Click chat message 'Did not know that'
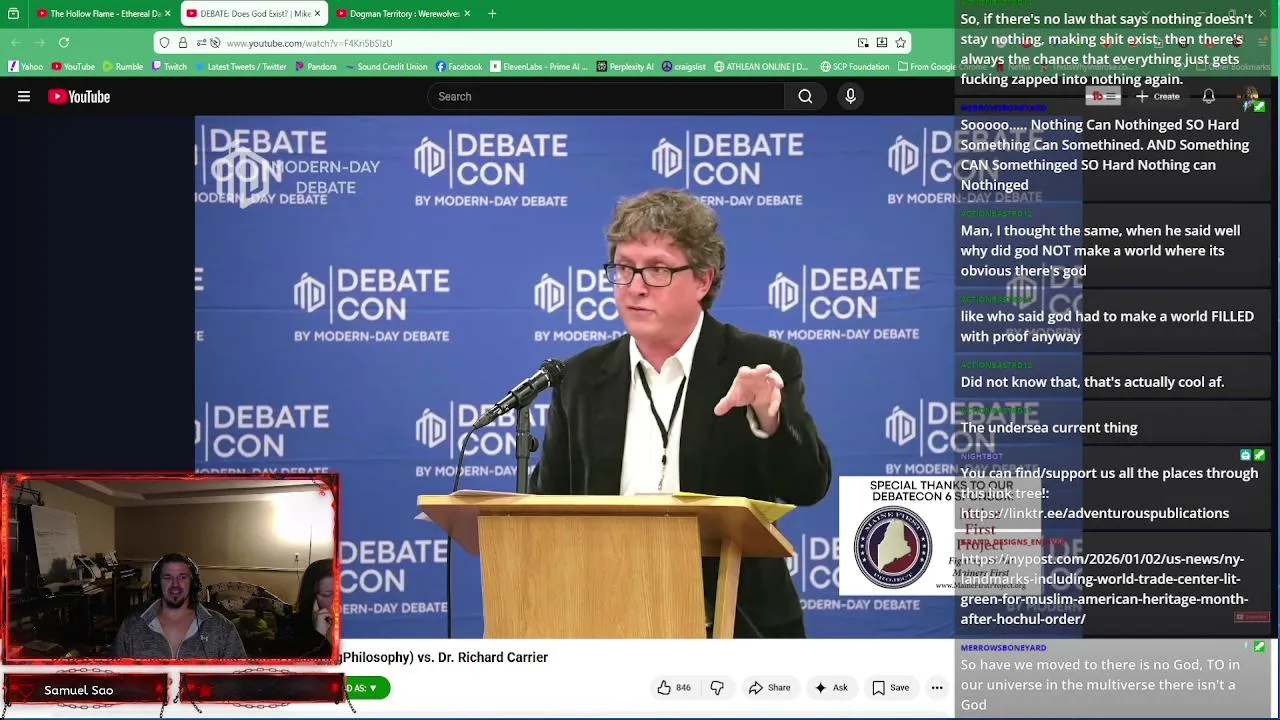 pos(1092,382)
